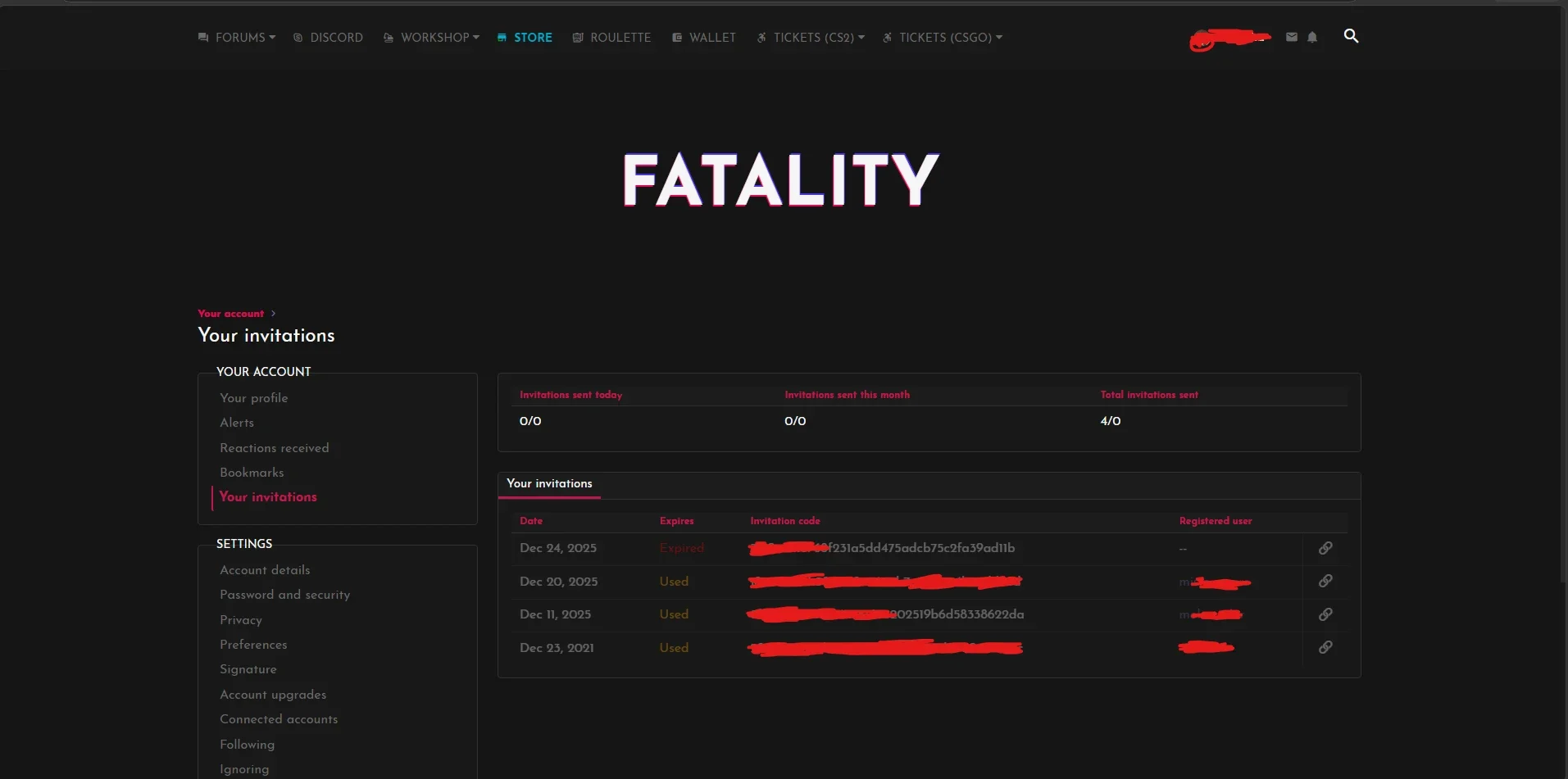This screenshot has height=779, width=1568.
Task: Open the inbox envelope icon
Action: (x=1292, y=37)
